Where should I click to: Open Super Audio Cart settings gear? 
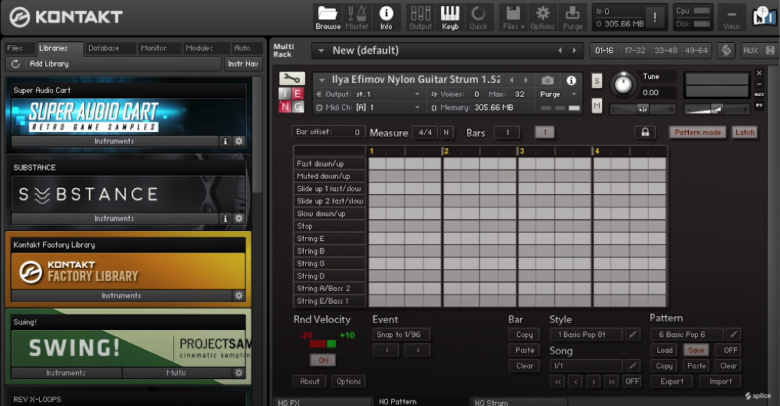coord(239,141)
